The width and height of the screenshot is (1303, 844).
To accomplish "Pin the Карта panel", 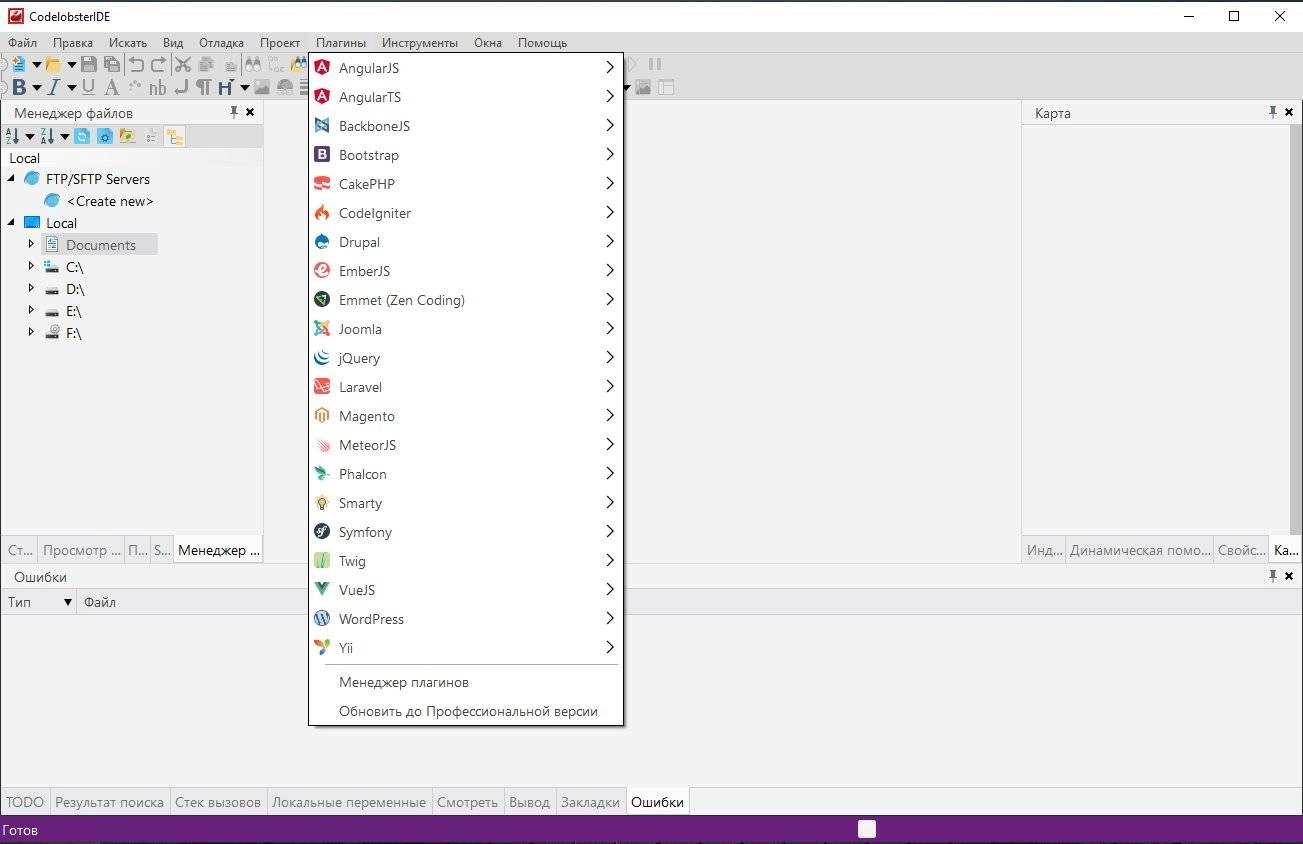I will tap(1273, 112).
